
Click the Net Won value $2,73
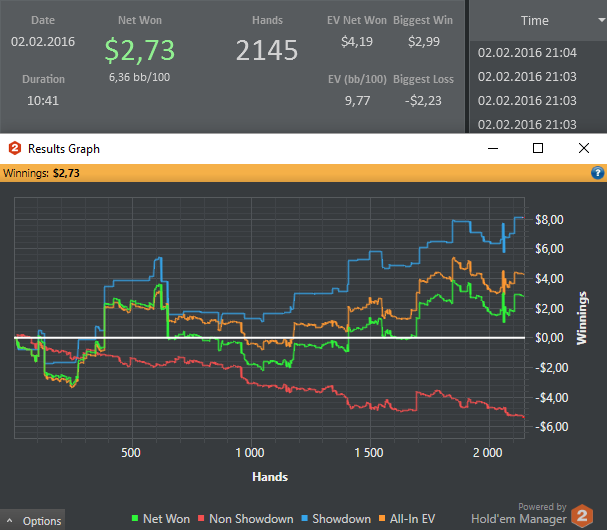point(140,50)
